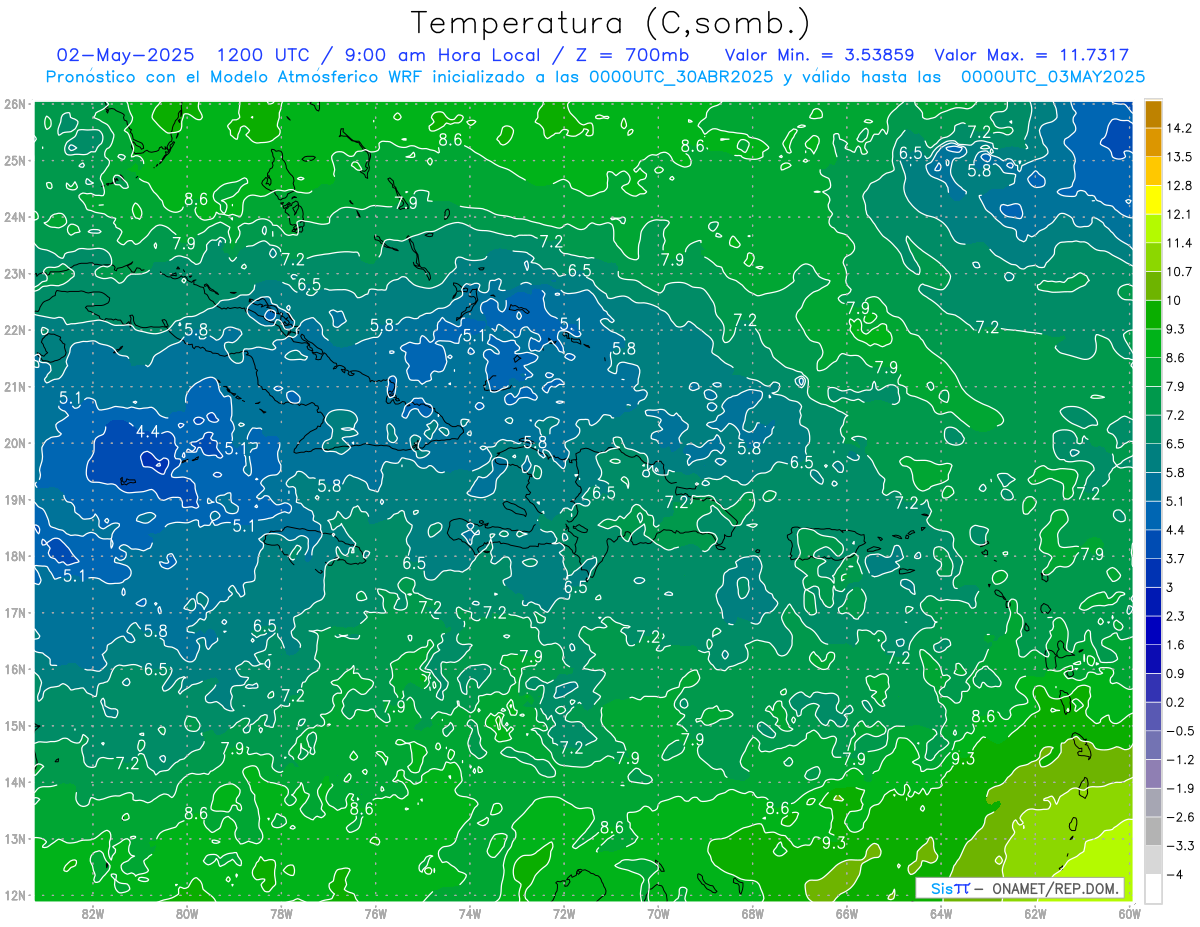Click the "14N" latitude axis label
1200x927 pixels.
click(x=15, y=782)
